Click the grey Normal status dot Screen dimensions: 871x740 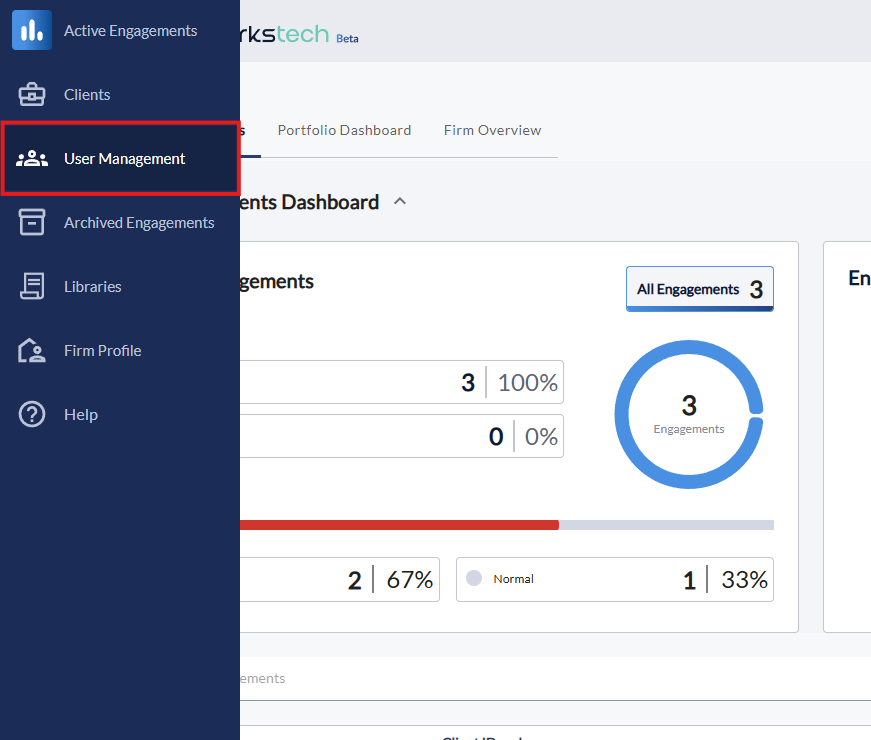click(474, 578)
